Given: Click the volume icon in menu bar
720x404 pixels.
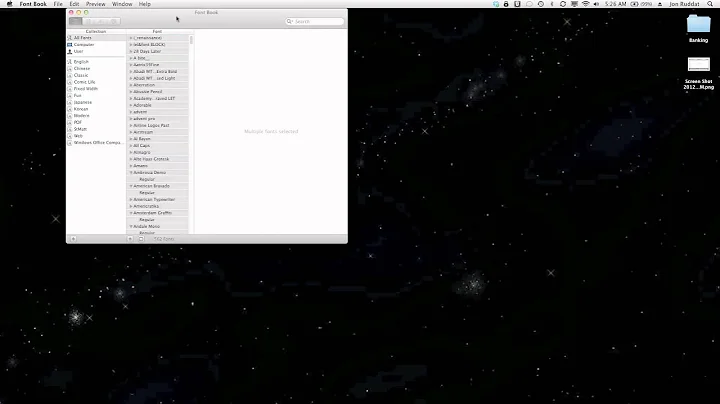Looking at the screenshot, I should (x=596, y=4).
